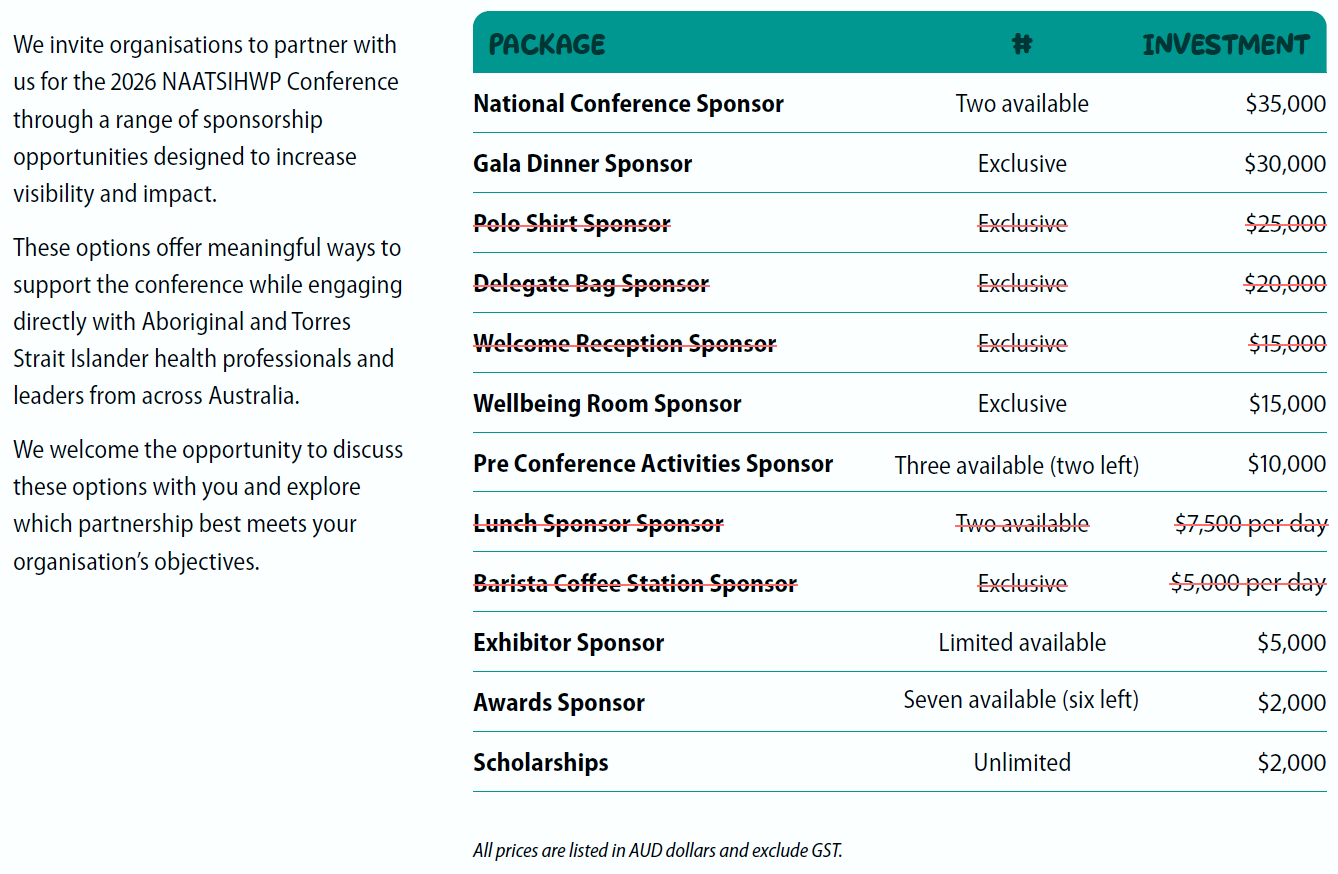Select the Exhibitor Sponsor package
This screenshot has width=1338, height=874.
pyautogui.click(x=568, y=643)
